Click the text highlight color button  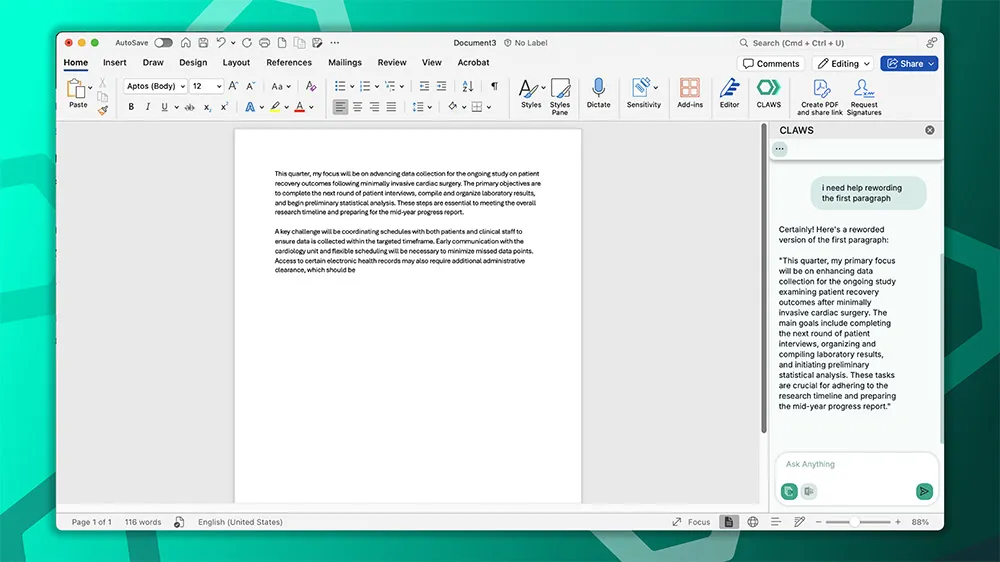275,107
